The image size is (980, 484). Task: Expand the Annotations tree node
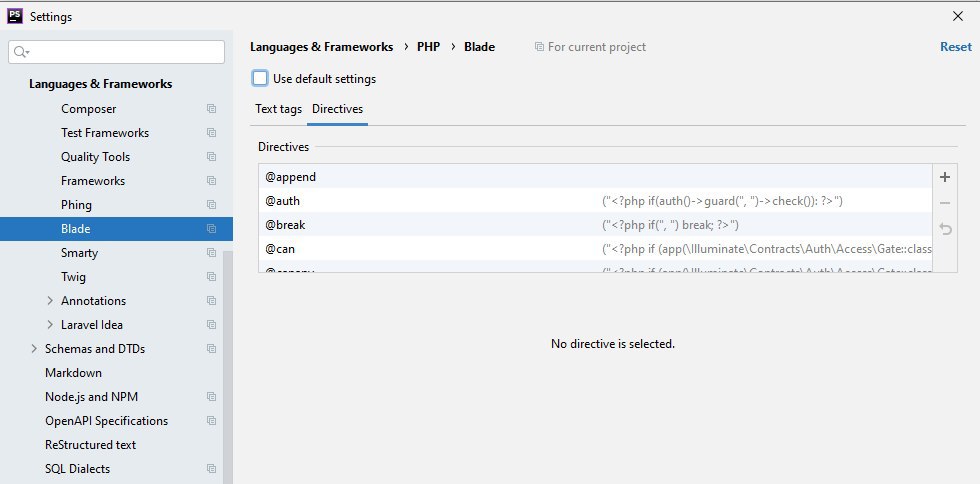[x=50, y=301]
